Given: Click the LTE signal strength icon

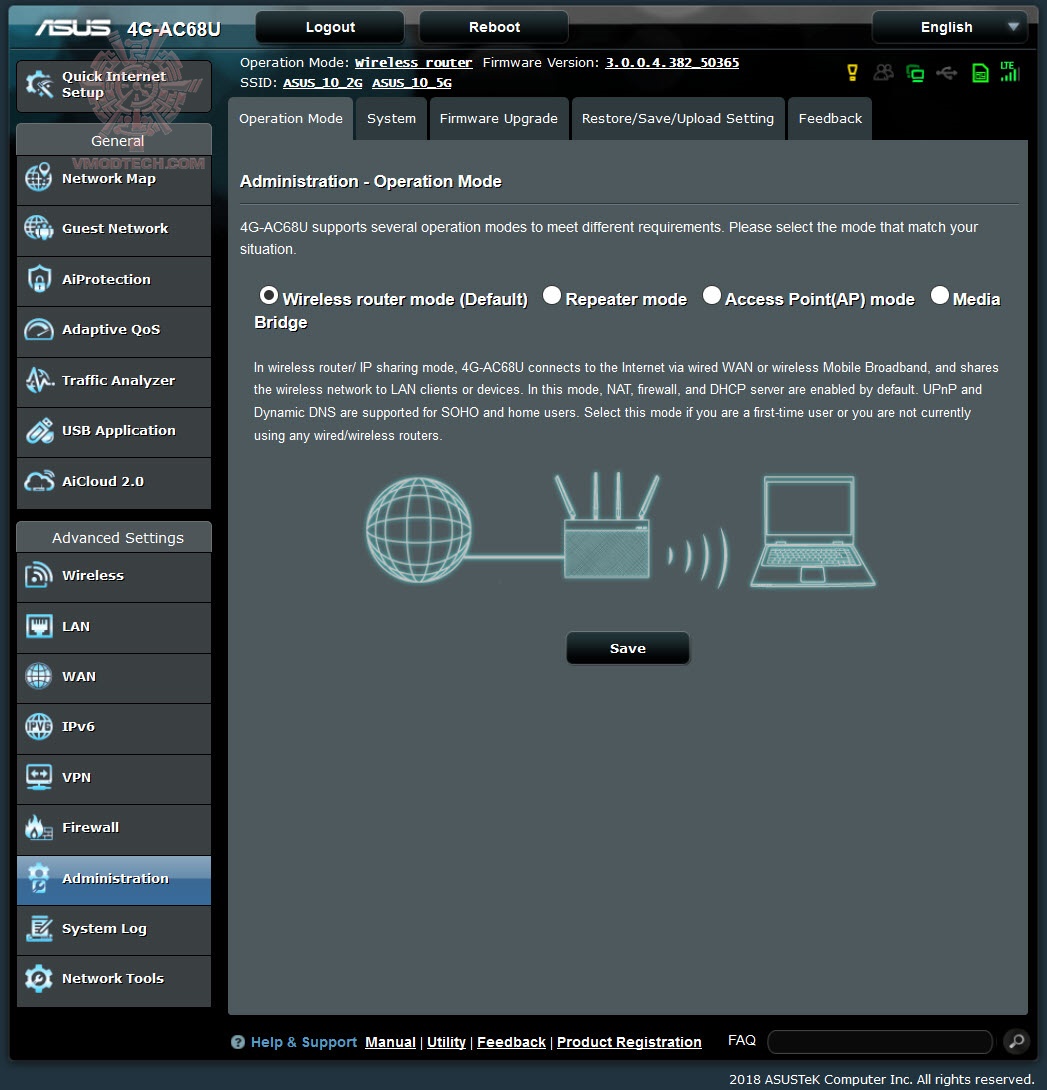Looking at the screenshot, I should pos(1009,71).
